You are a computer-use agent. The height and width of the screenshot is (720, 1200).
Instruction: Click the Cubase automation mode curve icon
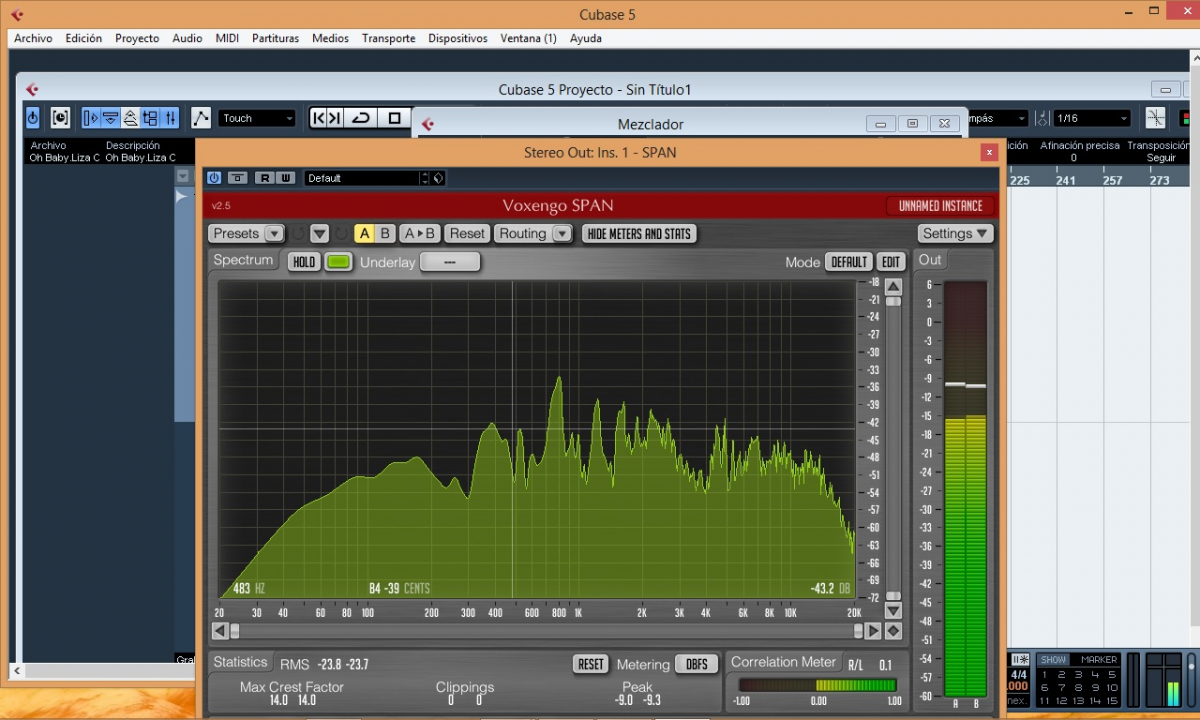pos(201,118)
